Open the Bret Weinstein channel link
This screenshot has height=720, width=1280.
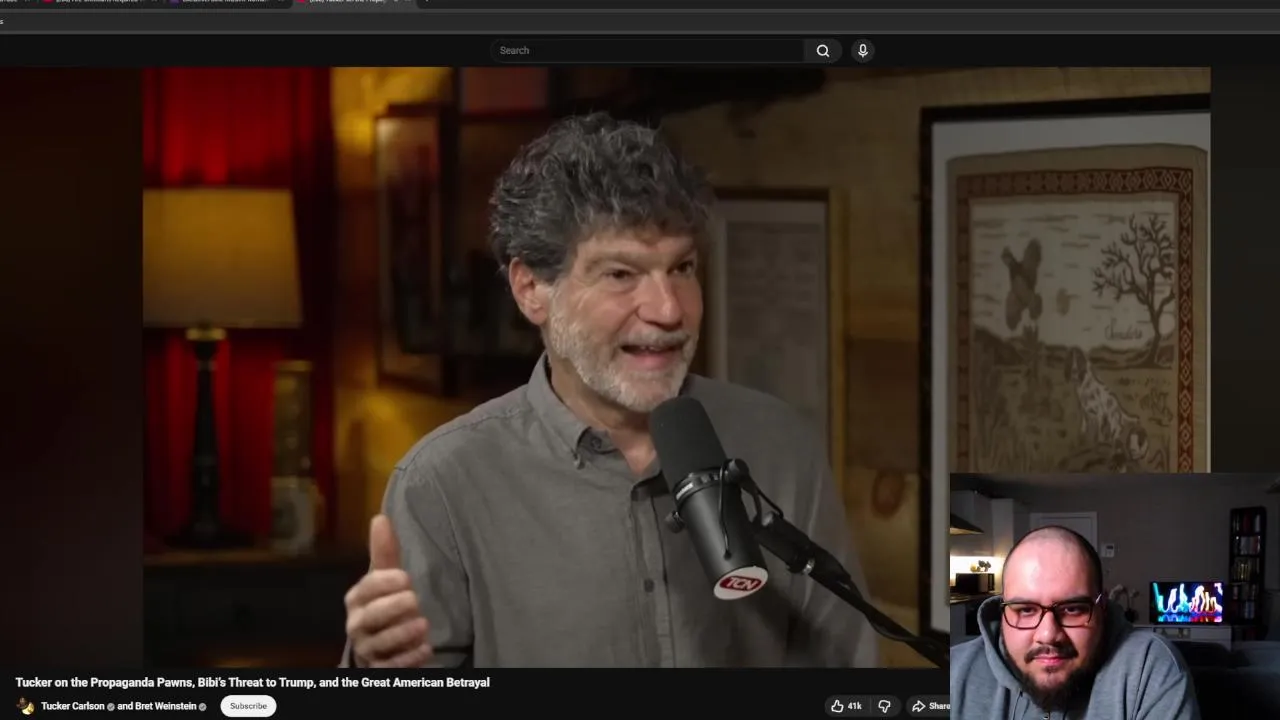point(165,706)
